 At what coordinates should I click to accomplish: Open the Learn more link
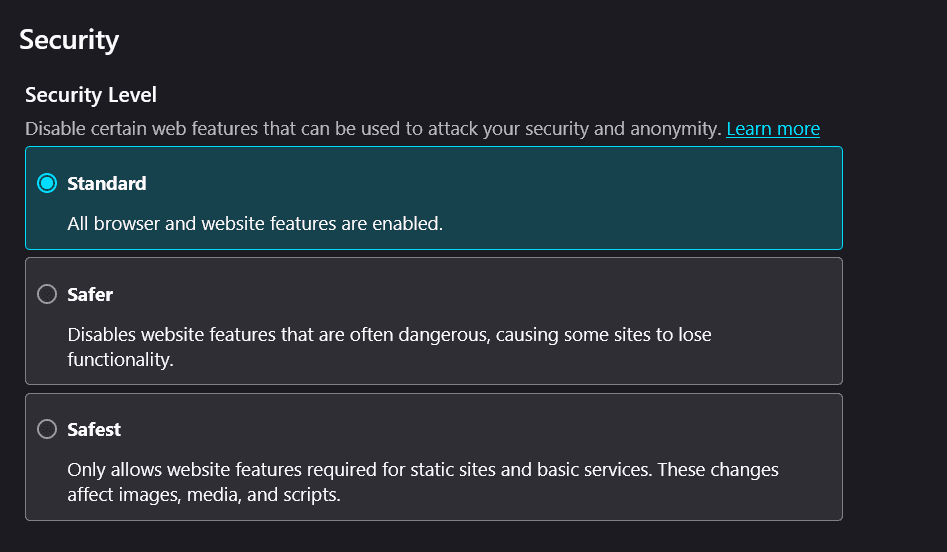[x=773, y=129]
